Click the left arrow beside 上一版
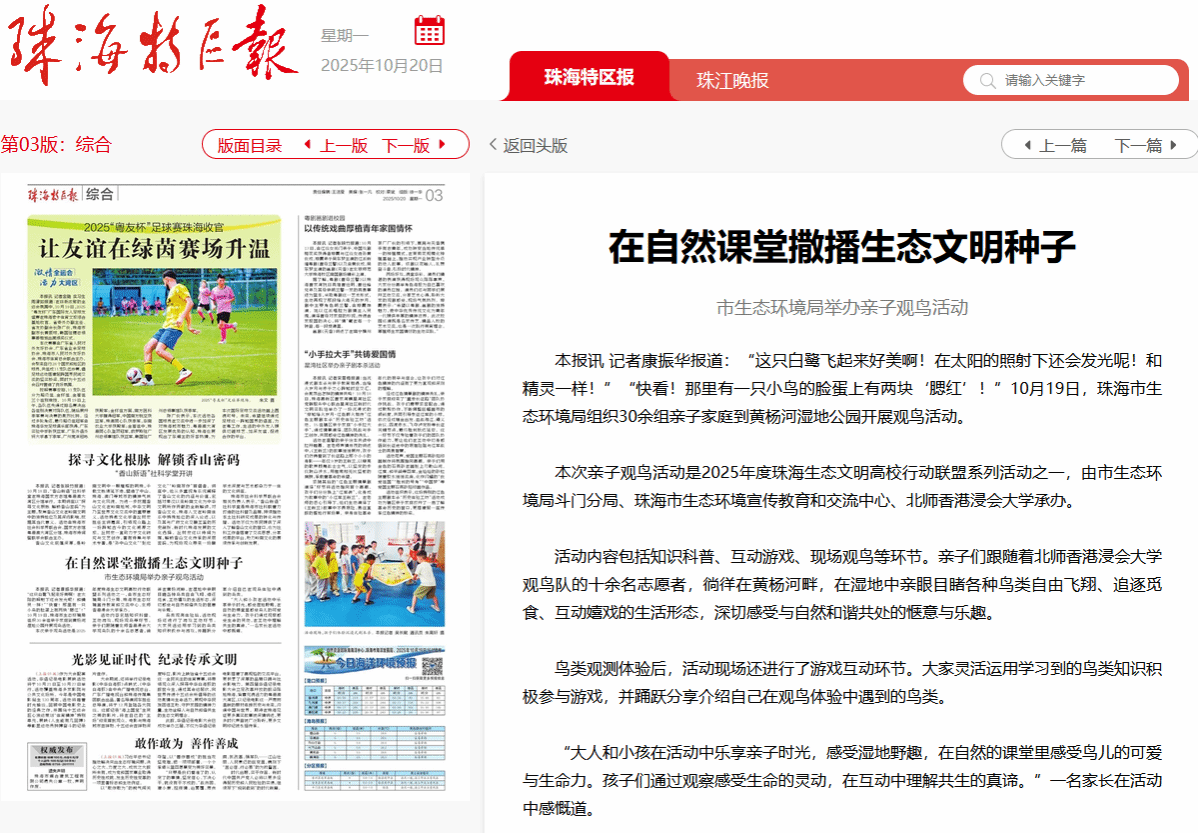Screen dimensions: 1198x833 coord(307,145)
